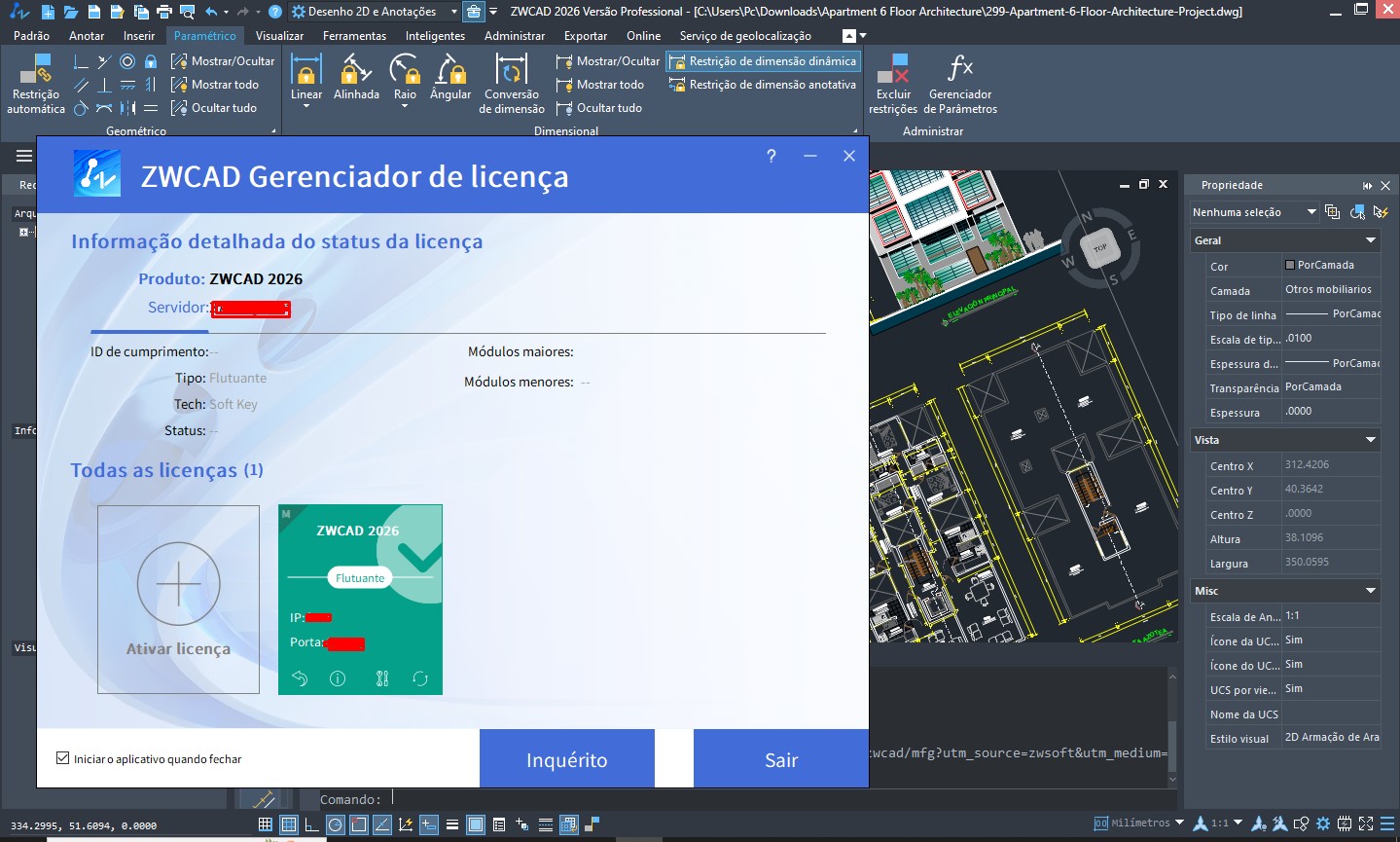Open the Exportar ribbon tab

tap(586, 36)
